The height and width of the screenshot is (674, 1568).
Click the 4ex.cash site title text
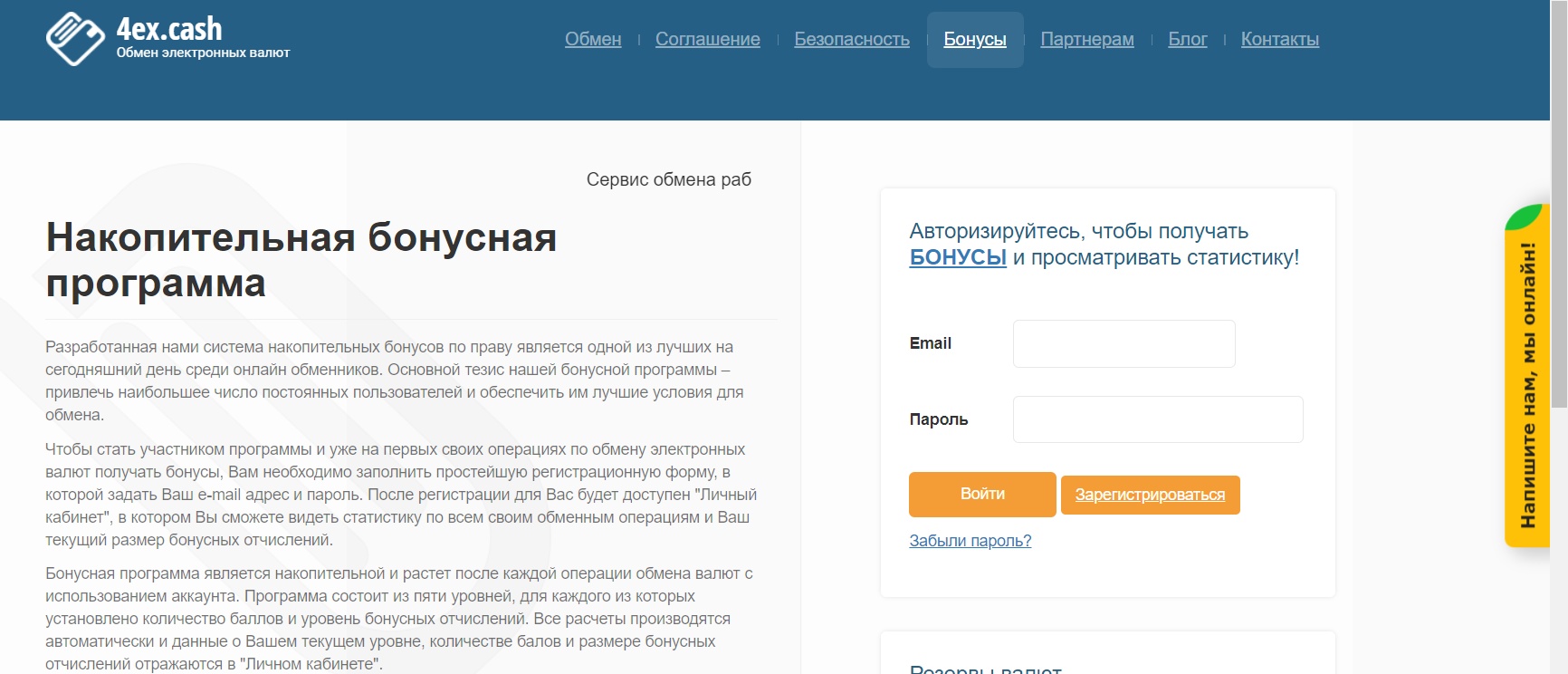(x=169, y=29)
